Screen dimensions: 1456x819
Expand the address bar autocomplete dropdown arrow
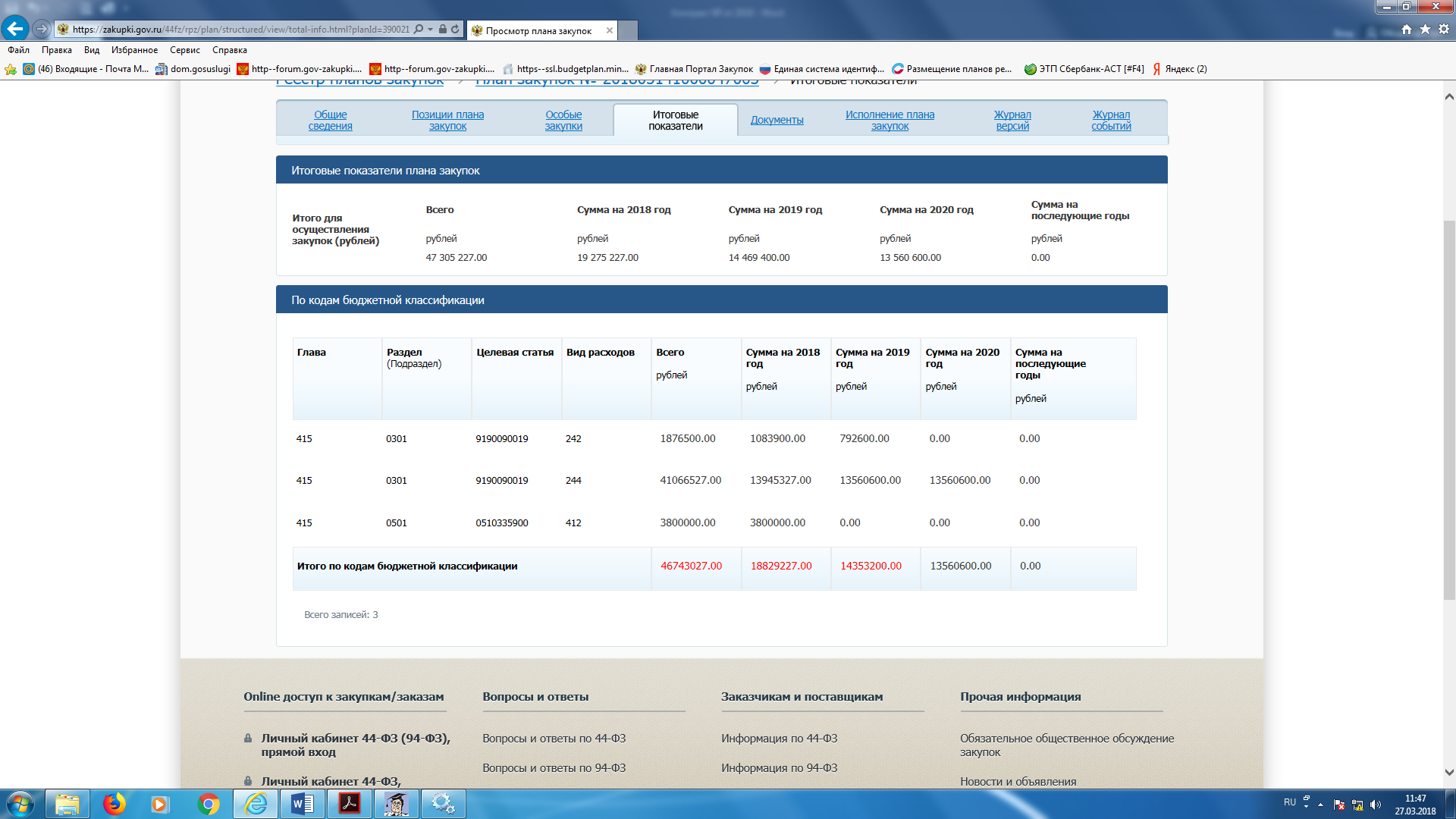[431, 30]
